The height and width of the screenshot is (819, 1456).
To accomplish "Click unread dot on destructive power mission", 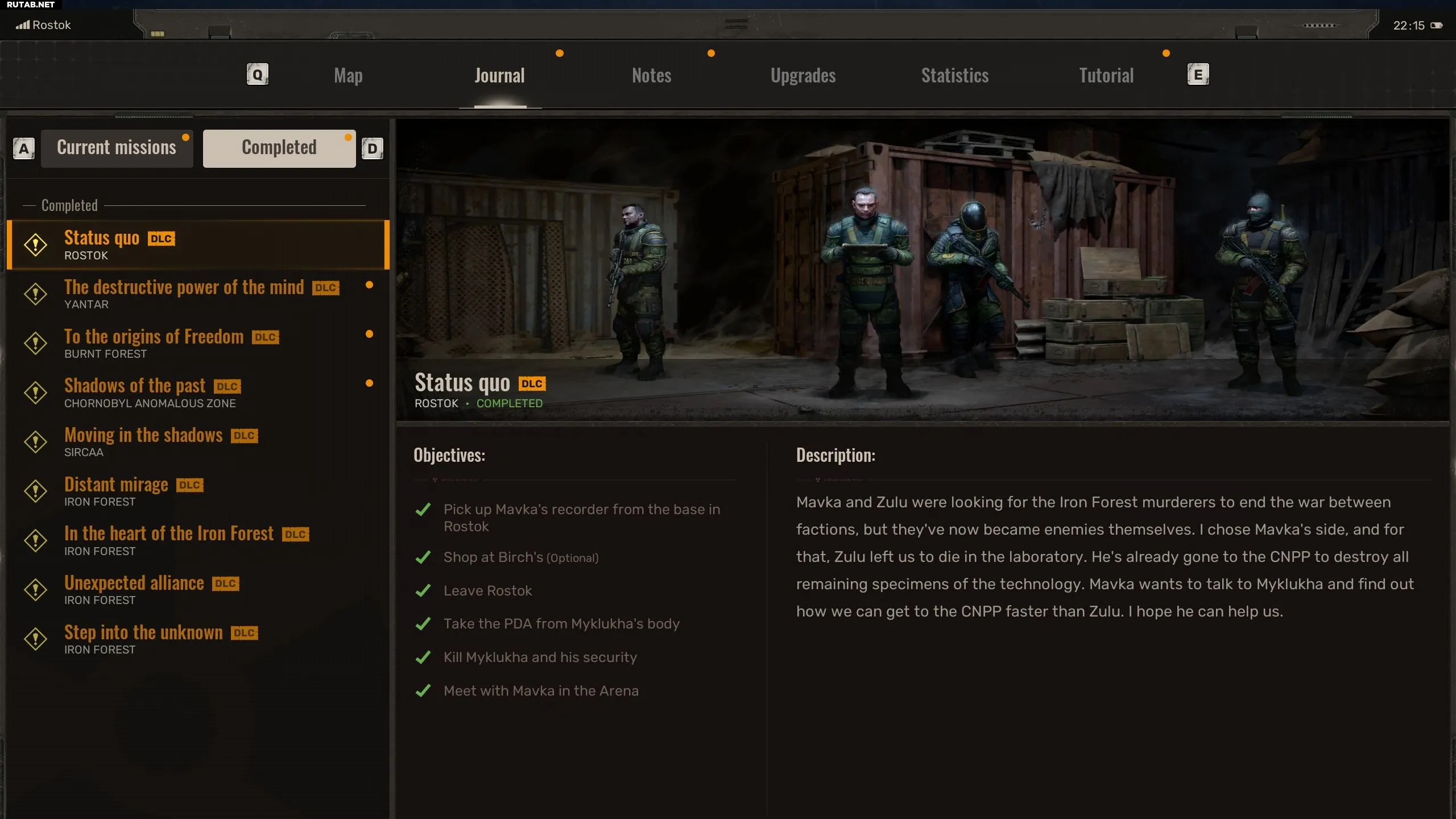I will pyautogui.click(x=369, y=285).
